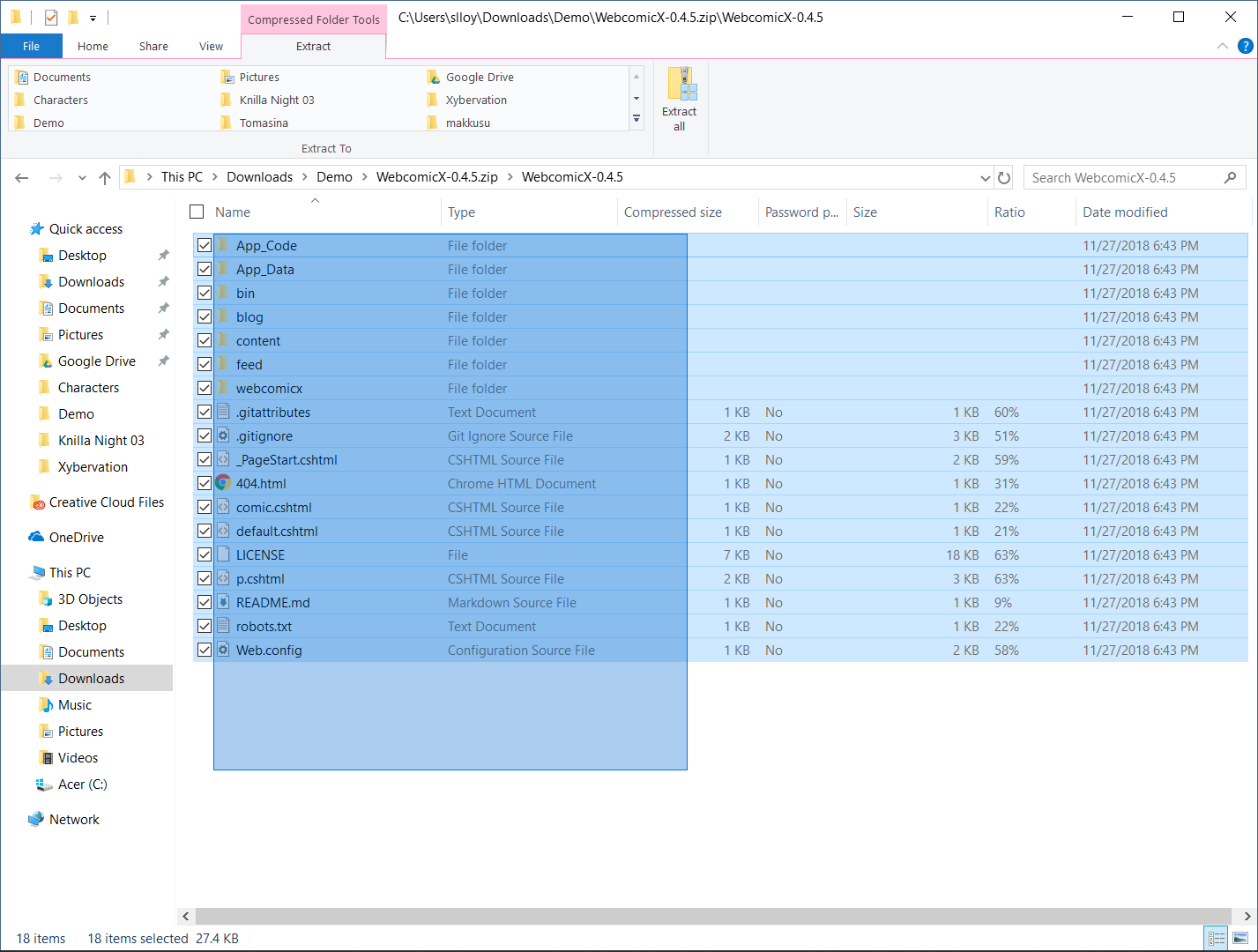Viewport: 1258px width, 952px height.
Task: Click the Chrome icon of 404.html
Action: click(x=223, y=483)
